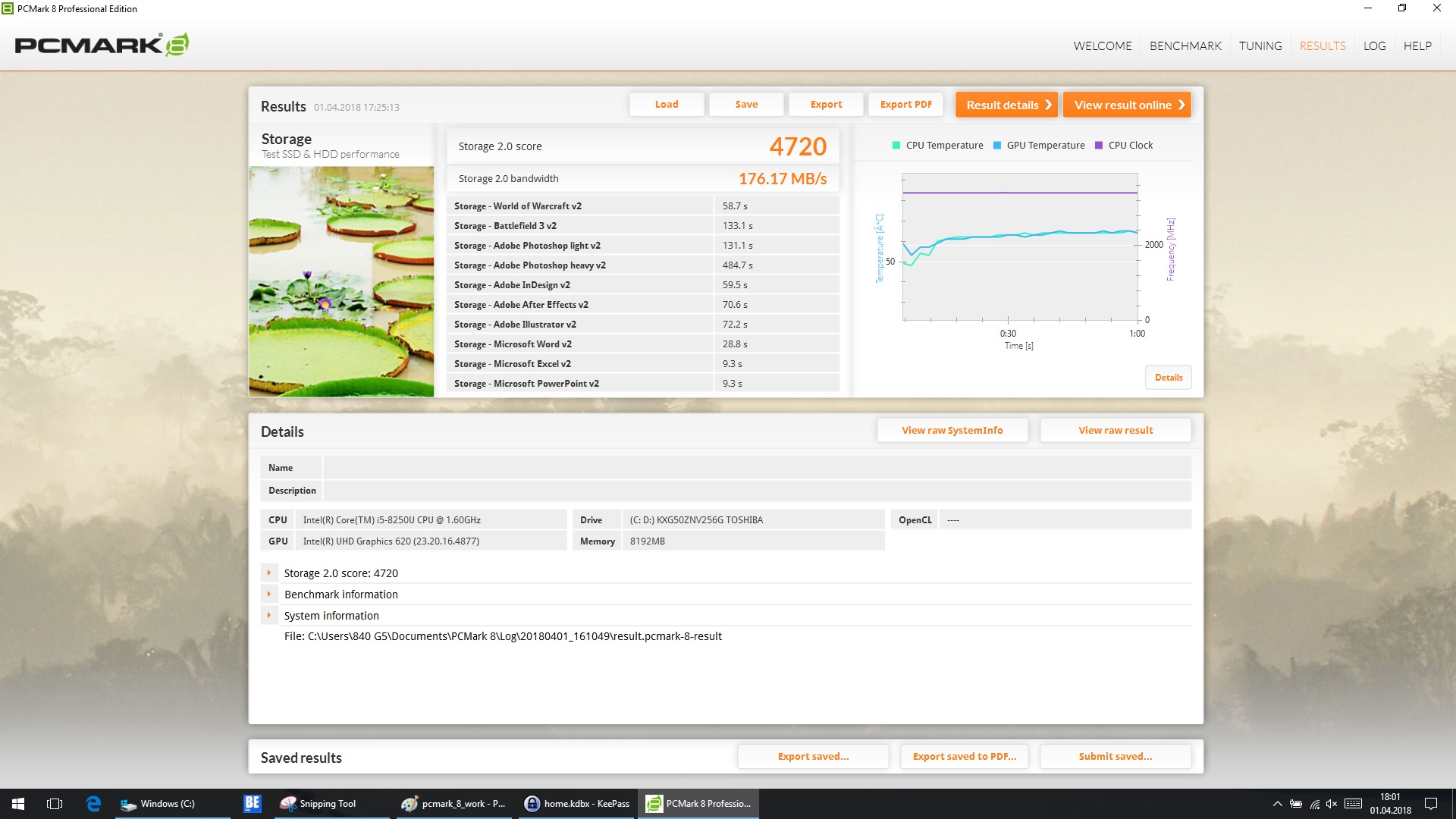
Task: Select the World of Warcraft v2 row
Action: pos(643,206)
